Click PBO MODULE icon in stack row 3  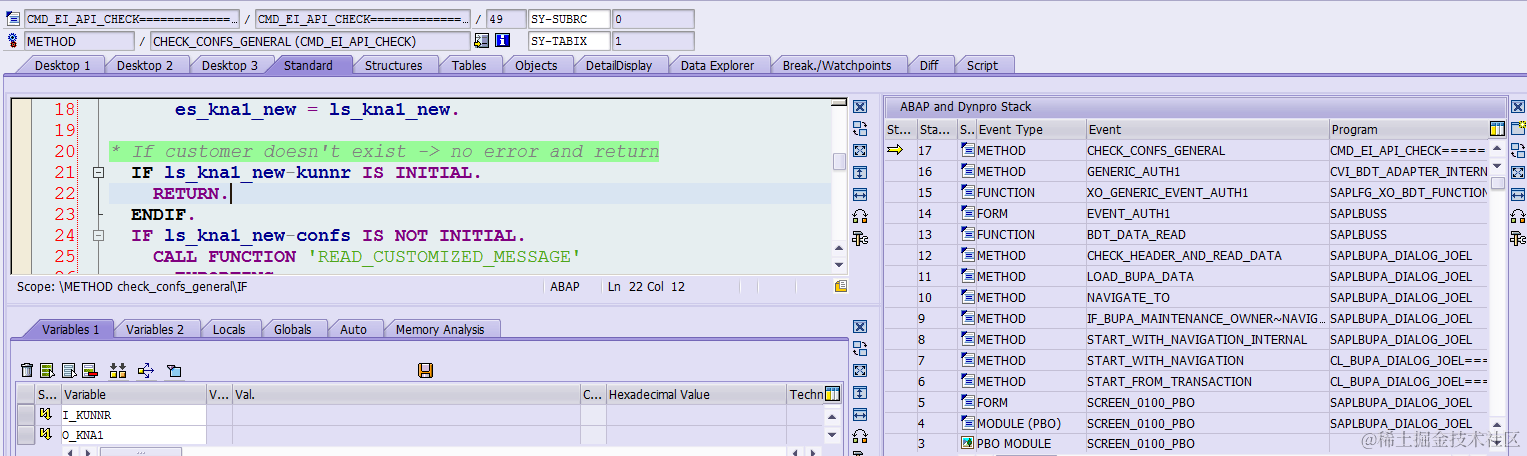(x=967, y=443)
